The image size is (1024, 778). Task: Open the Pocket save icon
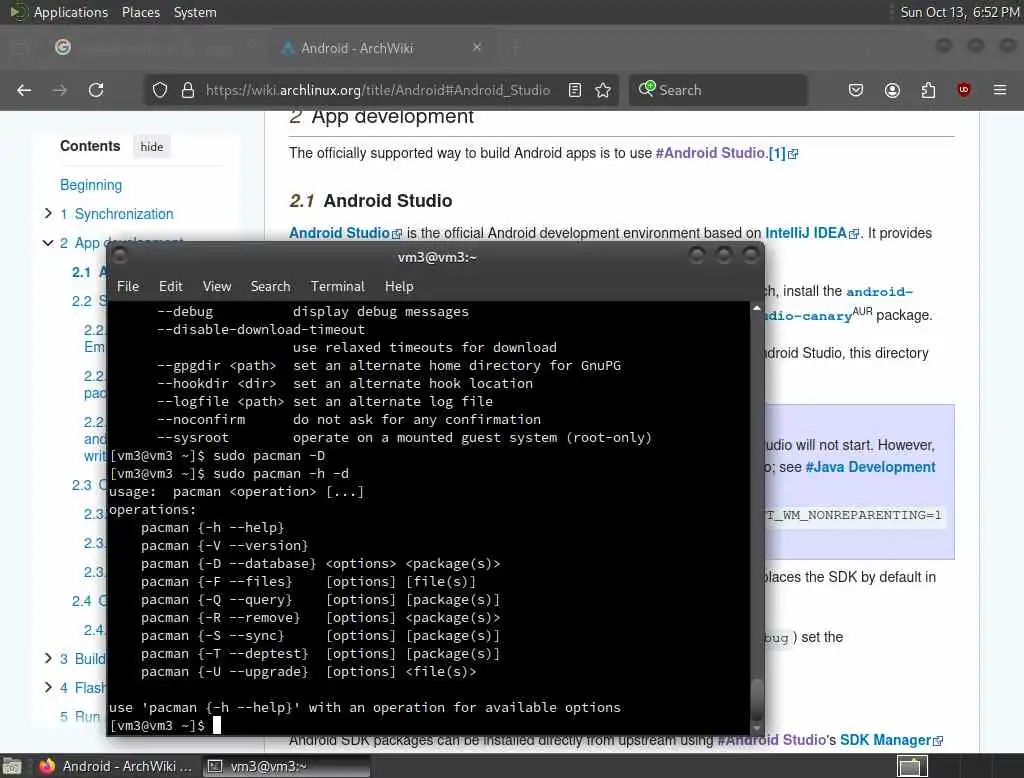856,90
